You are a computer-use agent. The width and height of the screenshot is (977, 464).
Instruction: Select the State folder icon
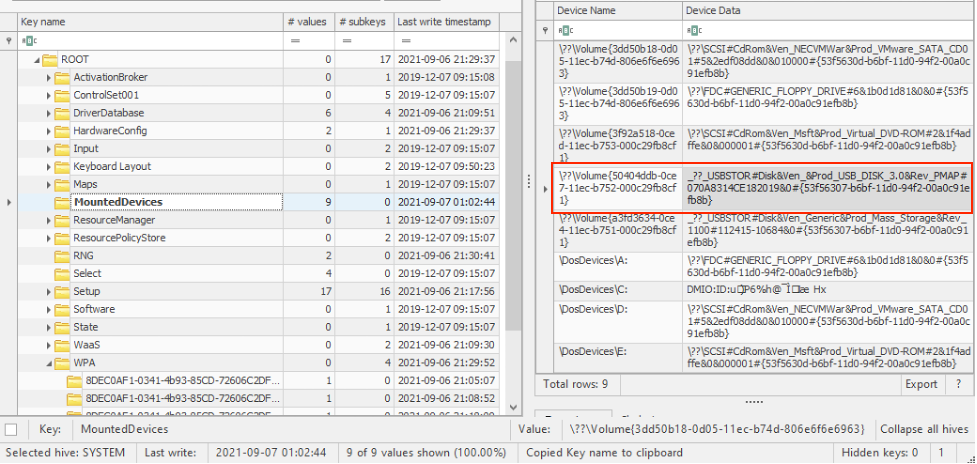62,327
